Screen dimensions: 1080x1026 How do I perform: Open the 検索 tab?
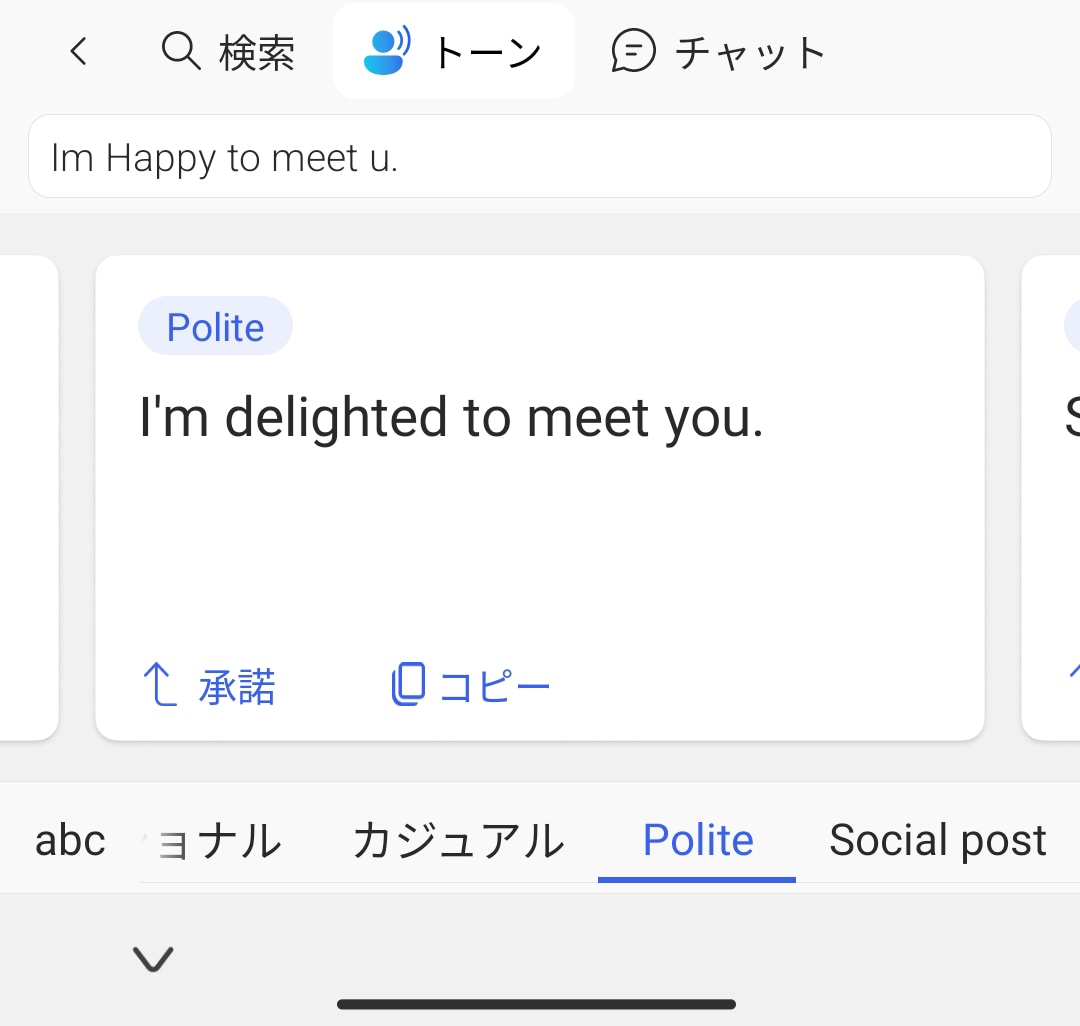pyautogui.click(x=257, y=52)
